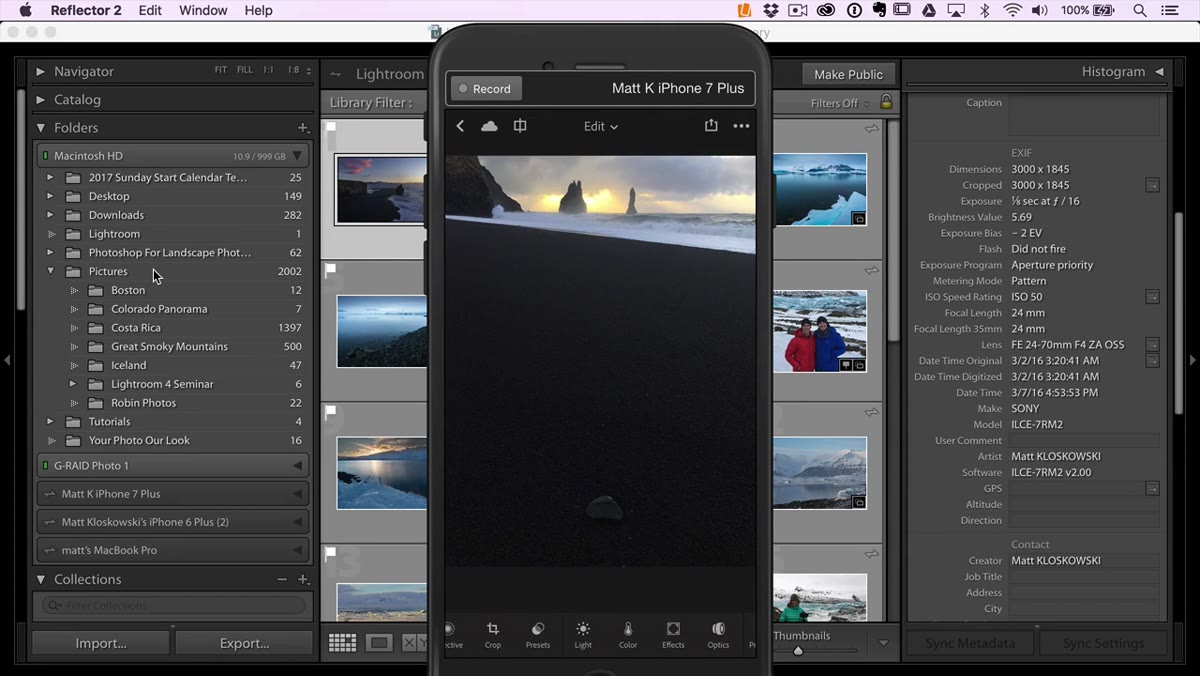Select the thumbnail of two people in jackets

point(820,331)
